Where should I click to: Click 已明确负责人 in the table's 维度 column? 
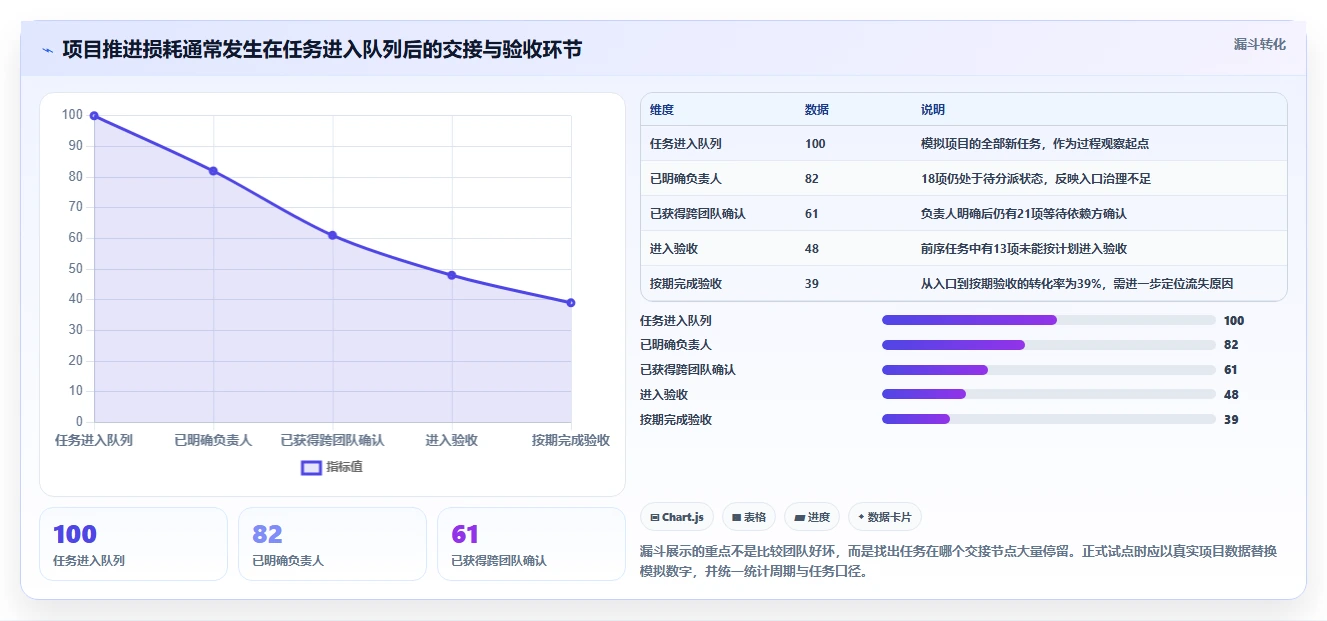coord(686,179)
